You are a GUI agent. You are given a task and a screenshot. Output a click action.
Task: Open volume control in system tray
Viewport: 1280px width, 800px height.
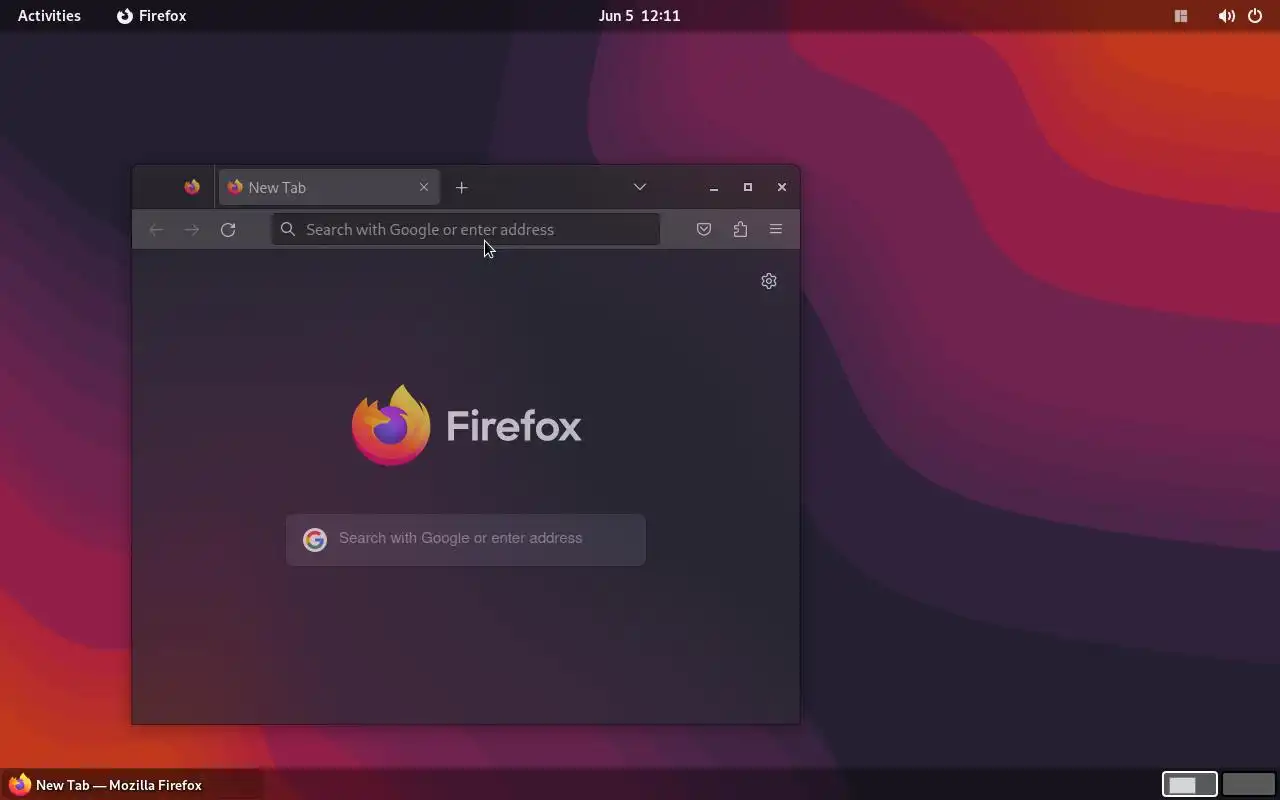(1226, 16)
